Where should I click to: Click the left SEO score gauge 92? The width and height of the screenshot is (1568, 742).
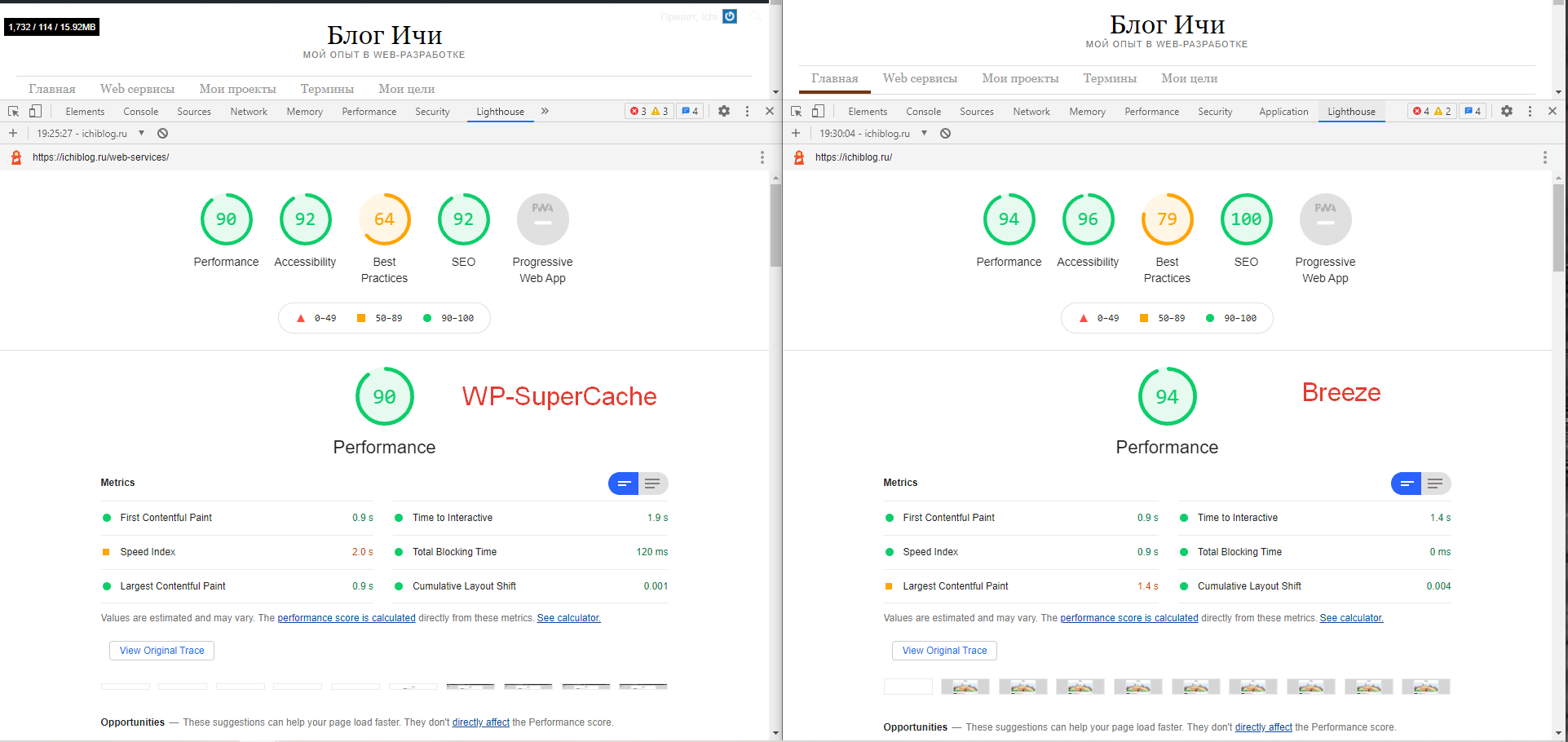463,219
